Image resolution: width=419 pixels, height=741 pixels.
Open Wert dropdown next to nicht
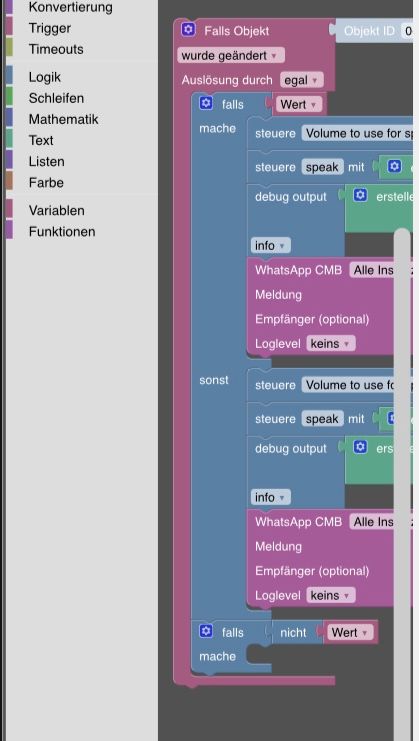point(350,632)
